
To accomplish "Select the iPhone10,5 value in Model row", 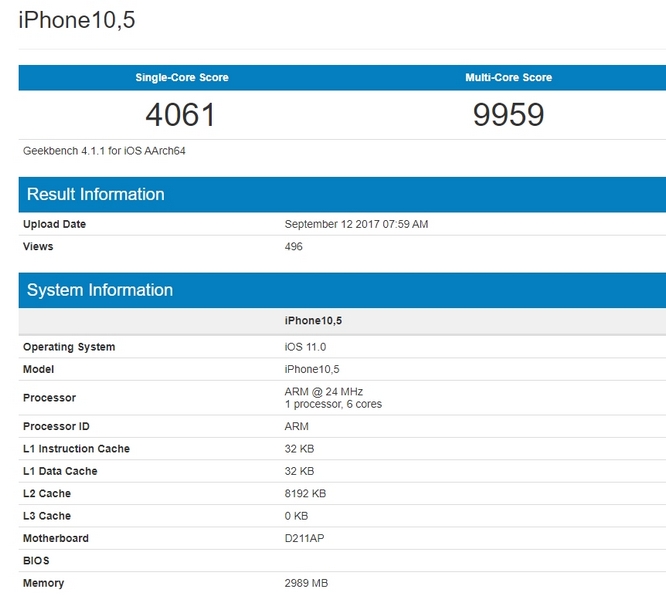I will coord(312,369).
